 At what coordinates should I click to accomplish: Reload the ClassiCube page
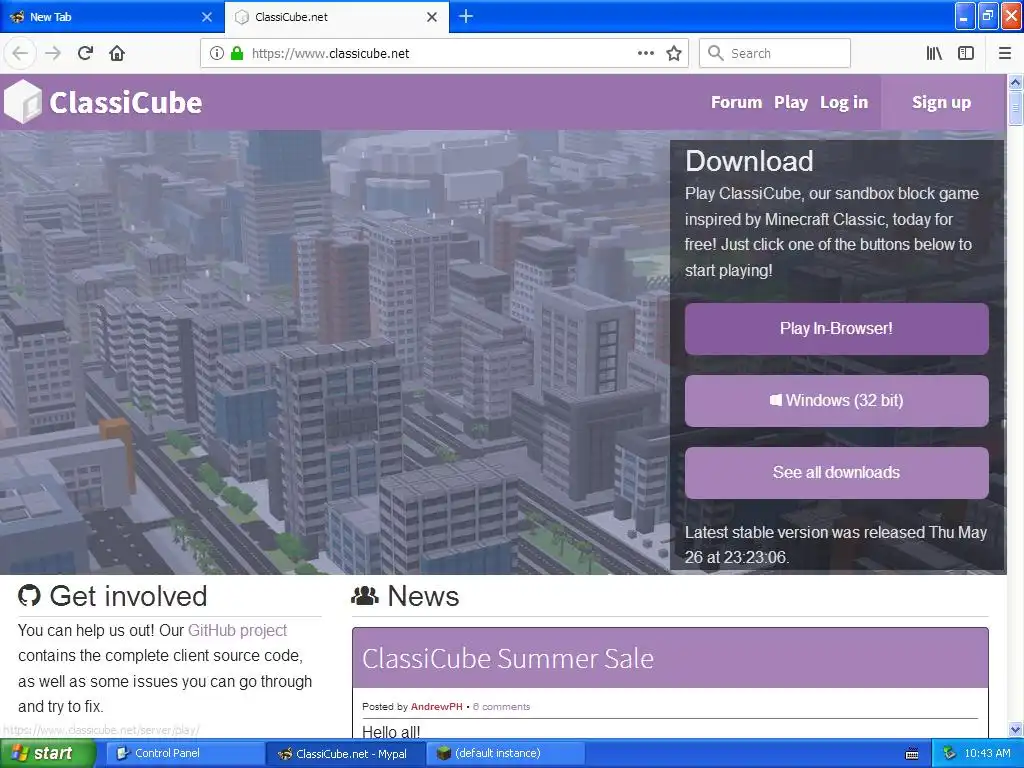coord(85,53)
